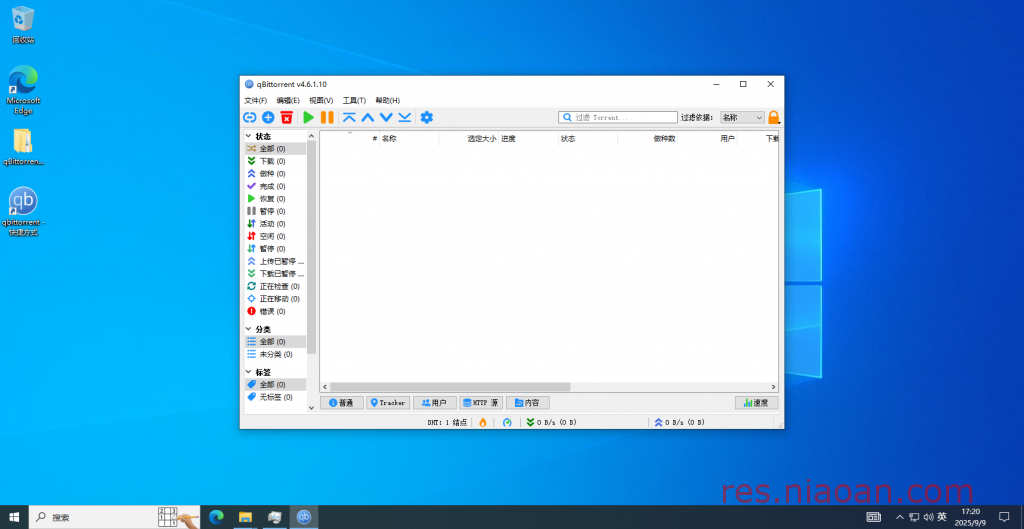Sort by the 用户 column header
This screenshot has width=1024, height=529.
point(708,138)
